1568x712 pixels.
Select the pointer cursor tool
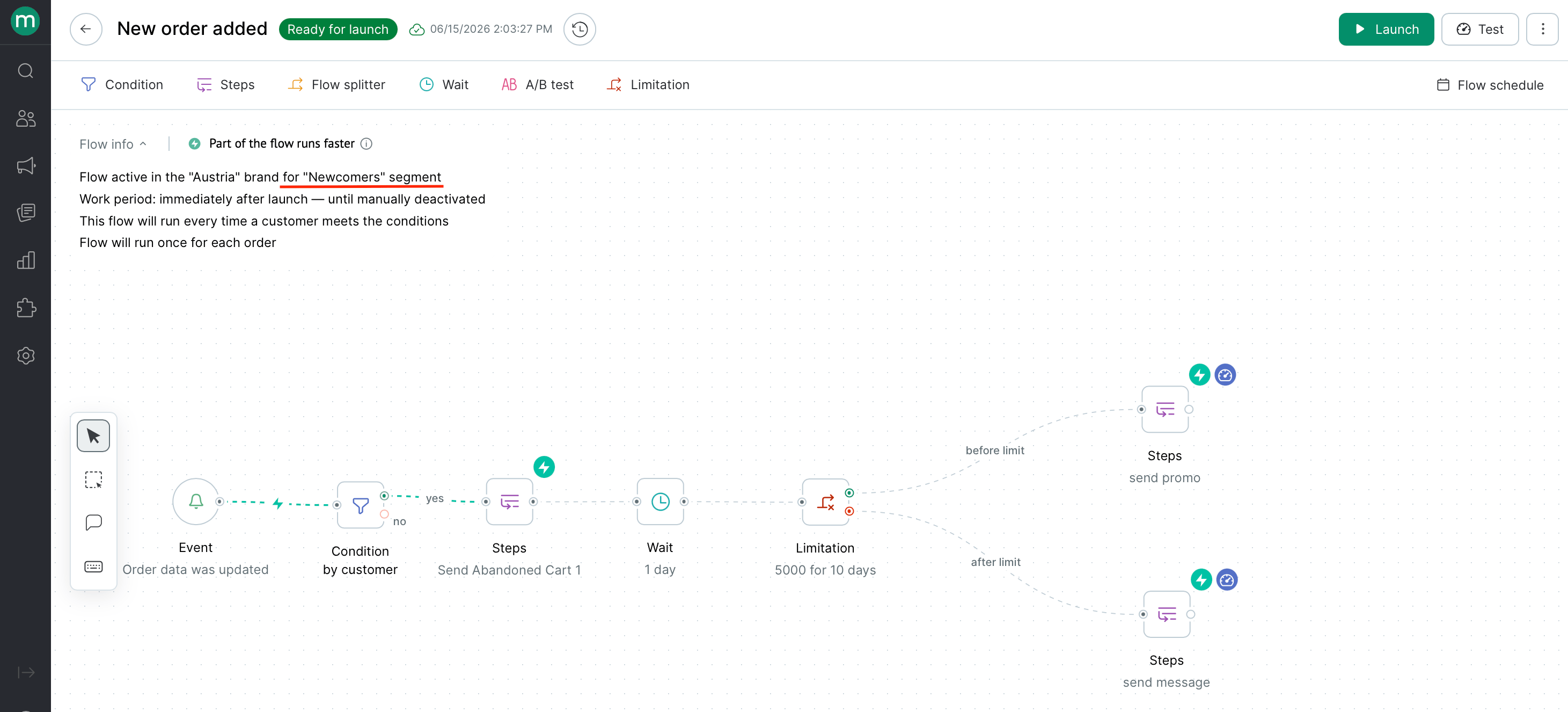pyautogui.click(x=93, y=436)
